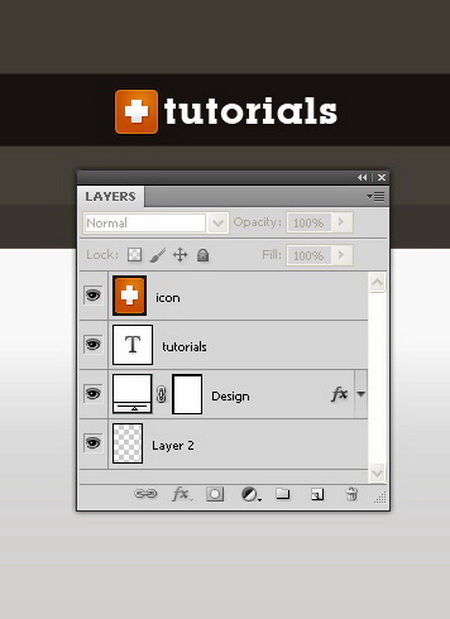This screenshot has width=450, height=619.
Task: Click the fx badge on the Design layer
Action: [x=339, y=394]
